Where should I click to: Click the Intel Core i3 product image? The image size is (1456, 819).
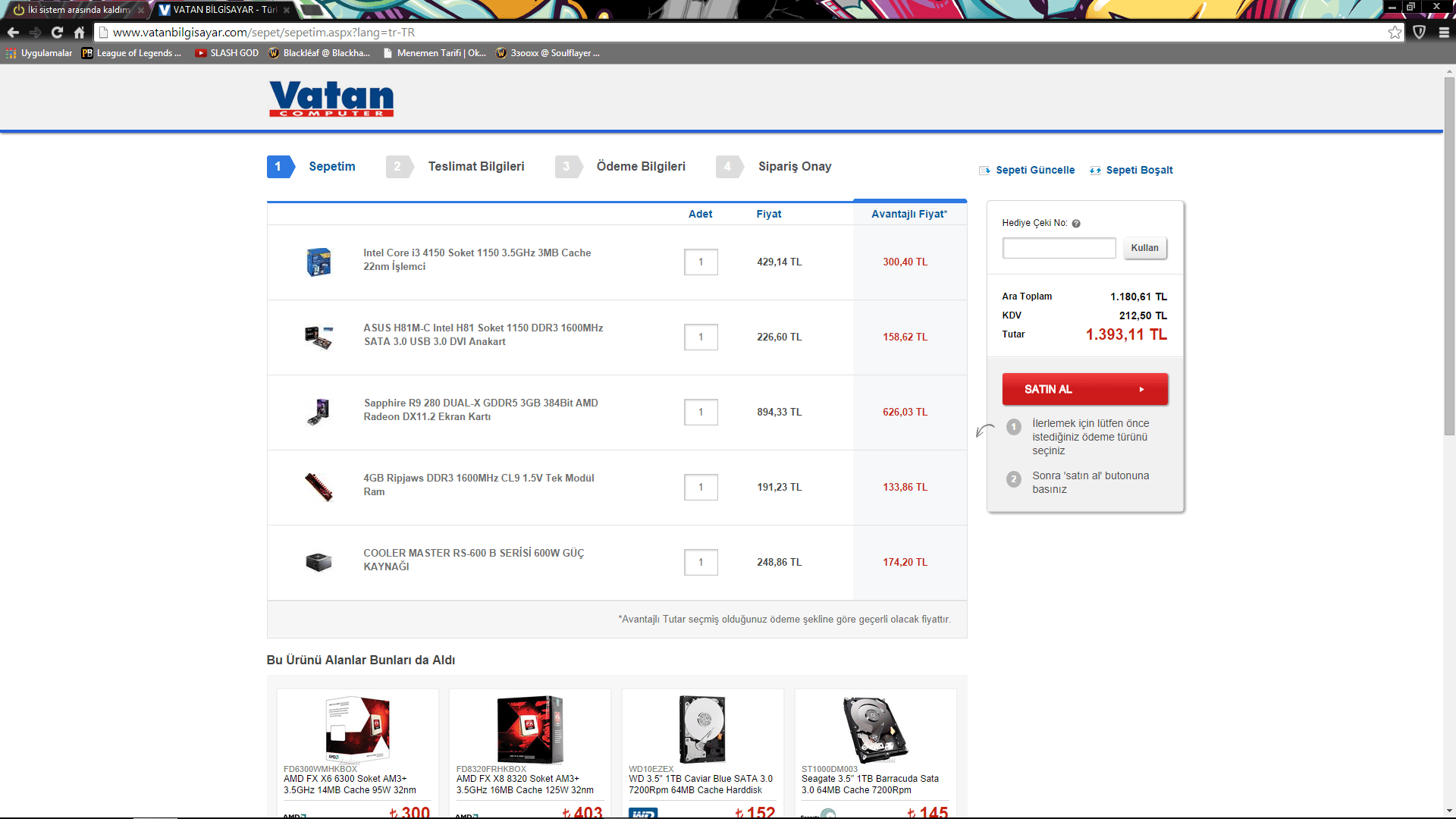318,262
